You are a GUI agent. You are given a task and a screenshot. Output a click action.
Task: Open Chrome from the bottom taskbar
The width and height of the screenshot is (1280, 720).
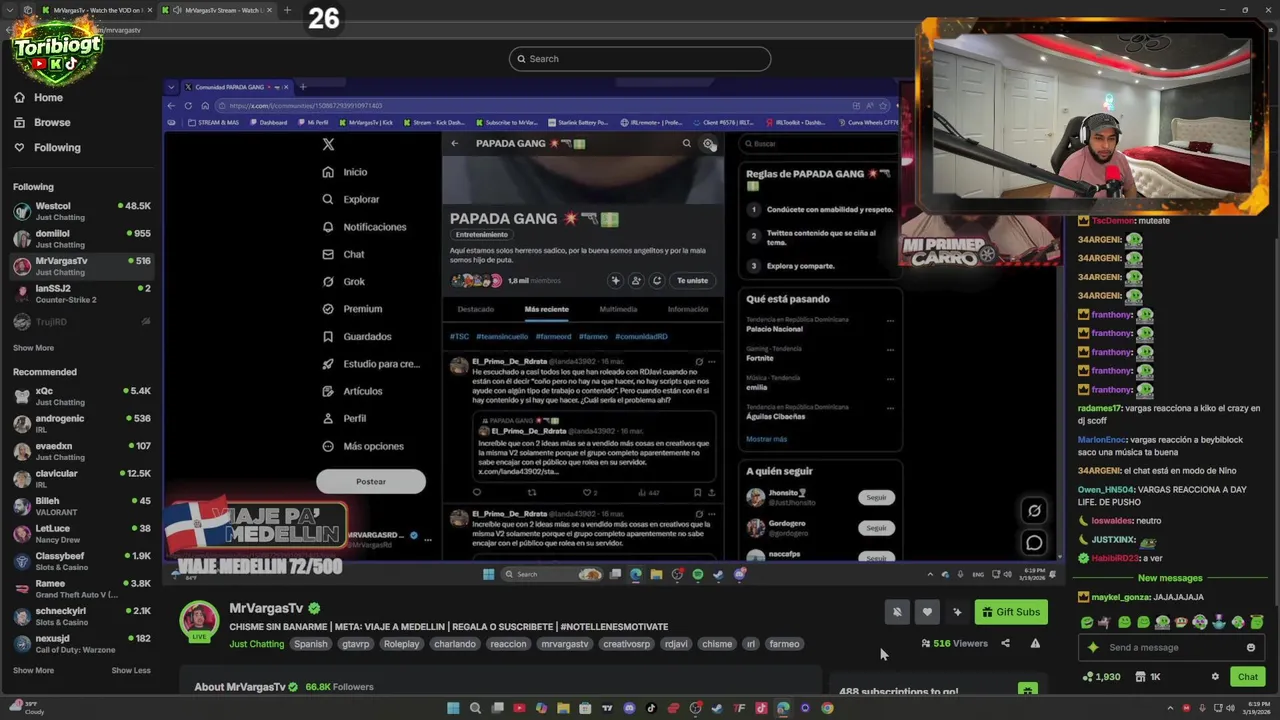[x=827, y=708]
